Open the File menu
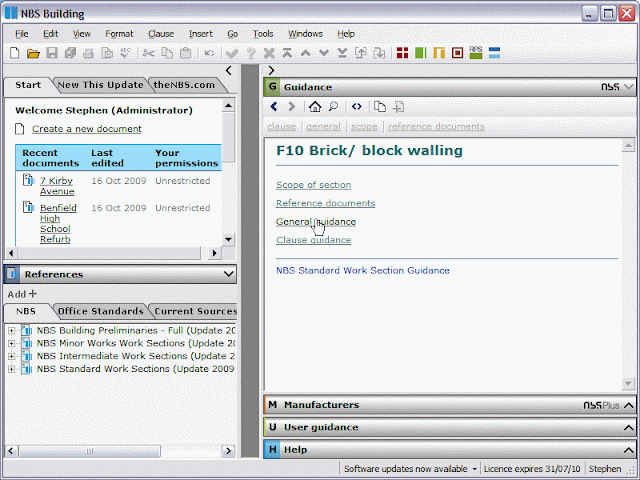Screen dimensions: 640x480 pos(22,34)
